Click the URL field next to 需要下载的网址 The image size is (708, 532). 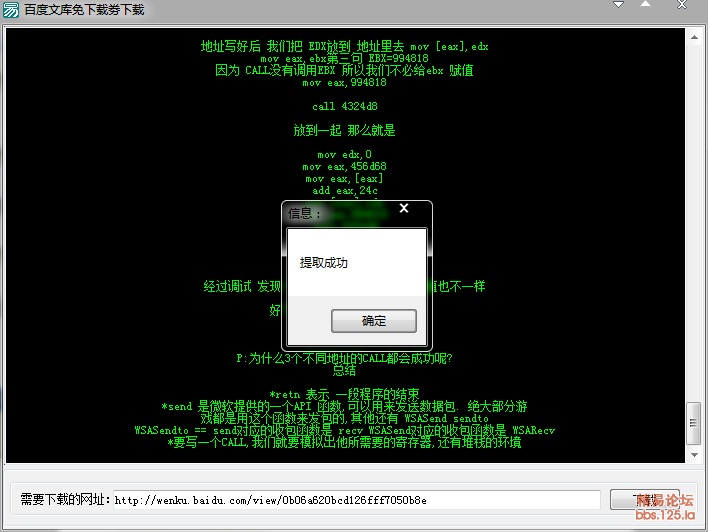356,500
